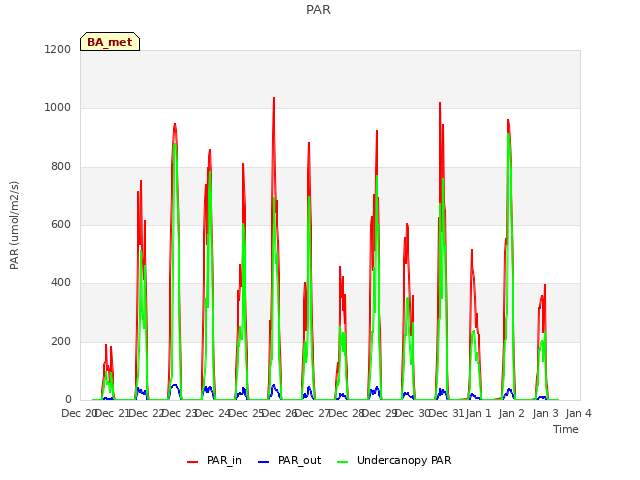Click the 0 y-axis tick label
The image size is (640, 480).
tap(68, 399)
